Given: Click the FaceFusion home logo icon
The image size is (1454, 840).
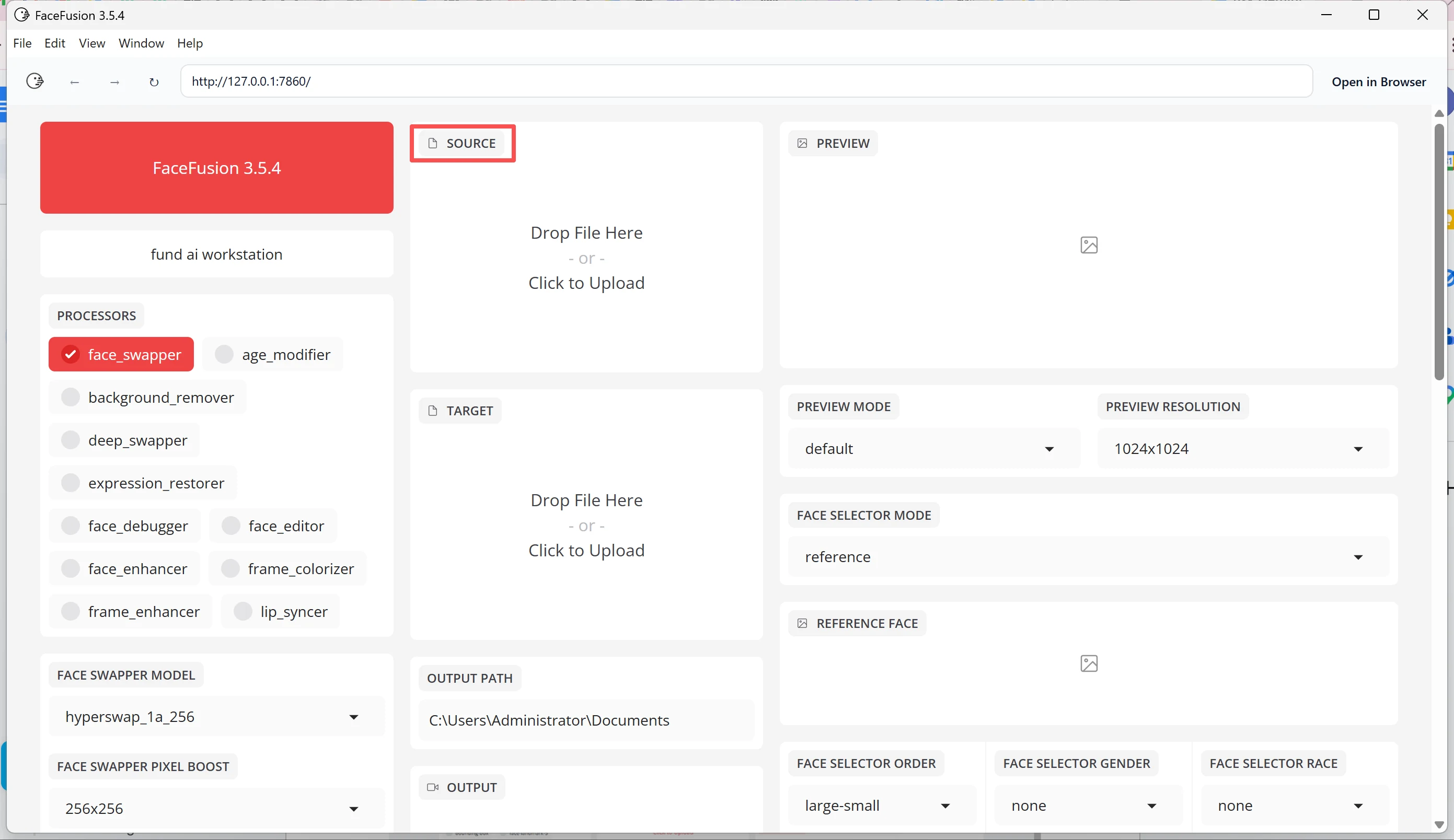Looking at the screenshot, I should tap(35, 81).
